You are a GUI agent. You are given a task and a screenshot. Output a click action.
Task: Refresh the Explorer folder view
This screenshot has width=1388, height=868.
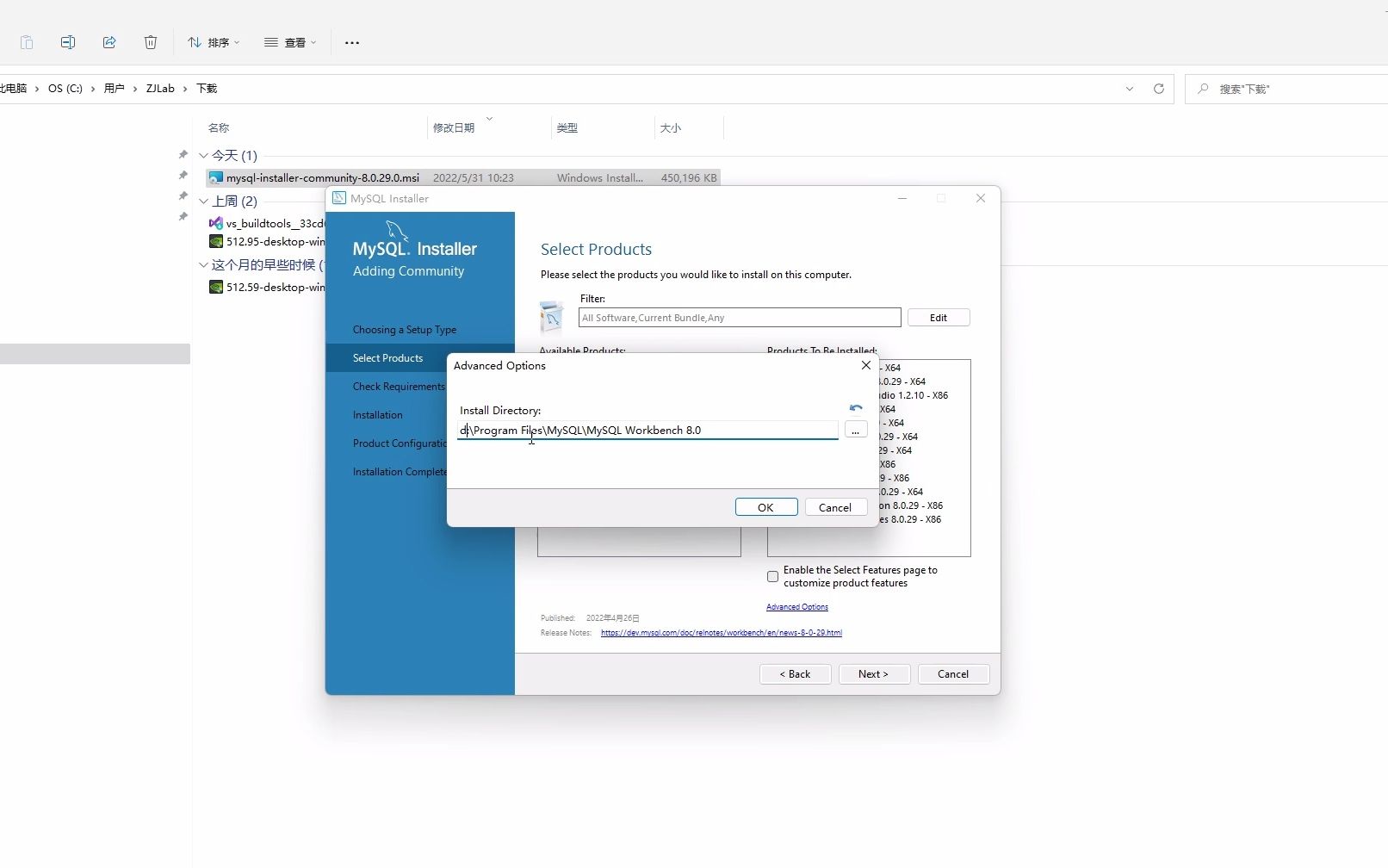tap(1159, 89)
